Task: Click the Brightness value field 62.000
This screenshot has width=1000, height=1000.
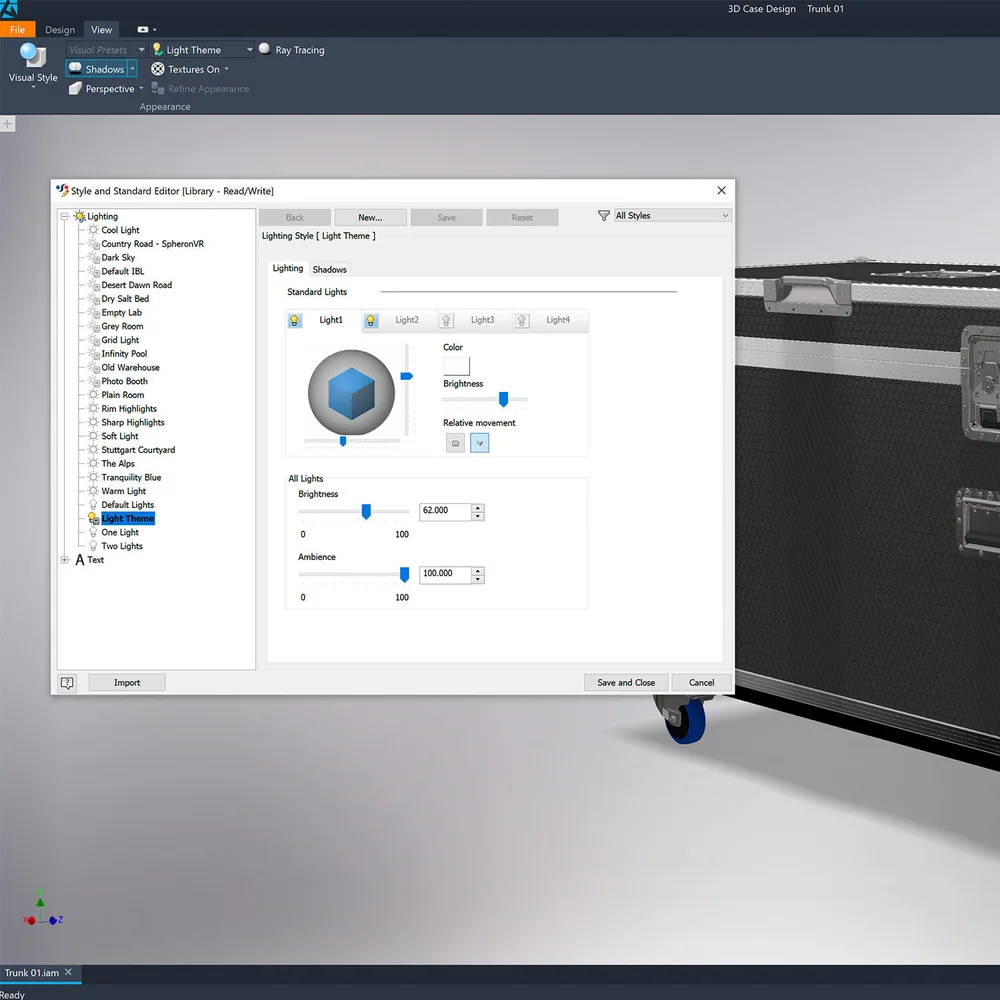Action: (x=445, y=511)
